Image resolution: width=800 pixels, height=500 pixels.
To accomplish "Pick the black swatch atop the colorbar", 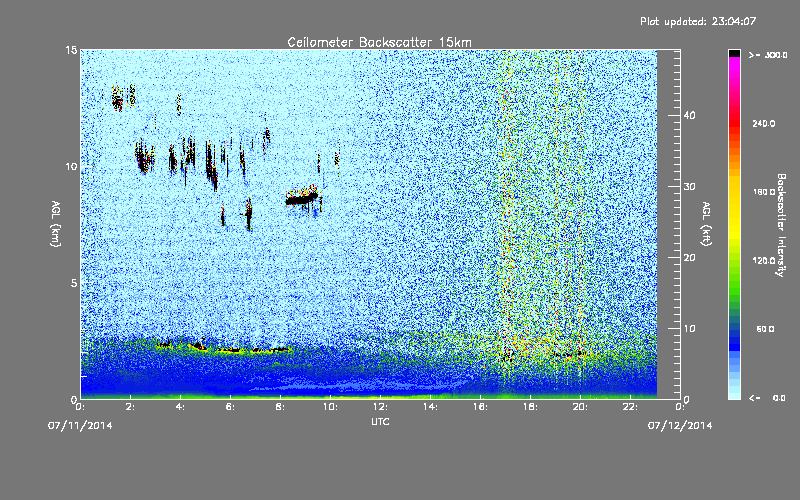I will pyautogui.click(x=734, y=53).
